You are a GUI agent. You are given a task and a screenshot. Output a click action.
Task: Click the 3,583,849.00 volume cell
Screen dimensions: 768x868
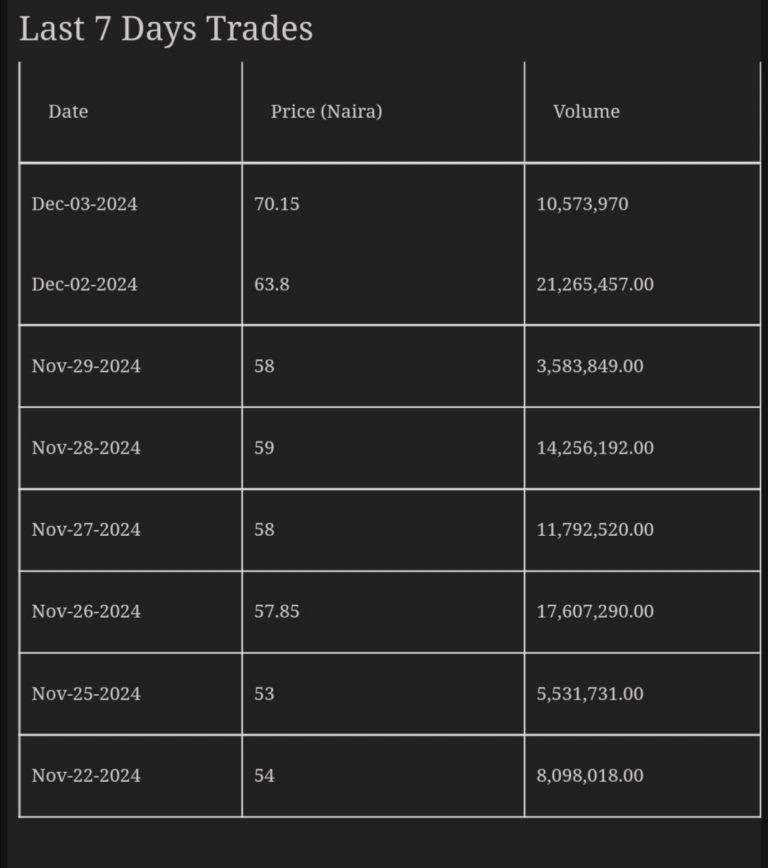[590, 367]
